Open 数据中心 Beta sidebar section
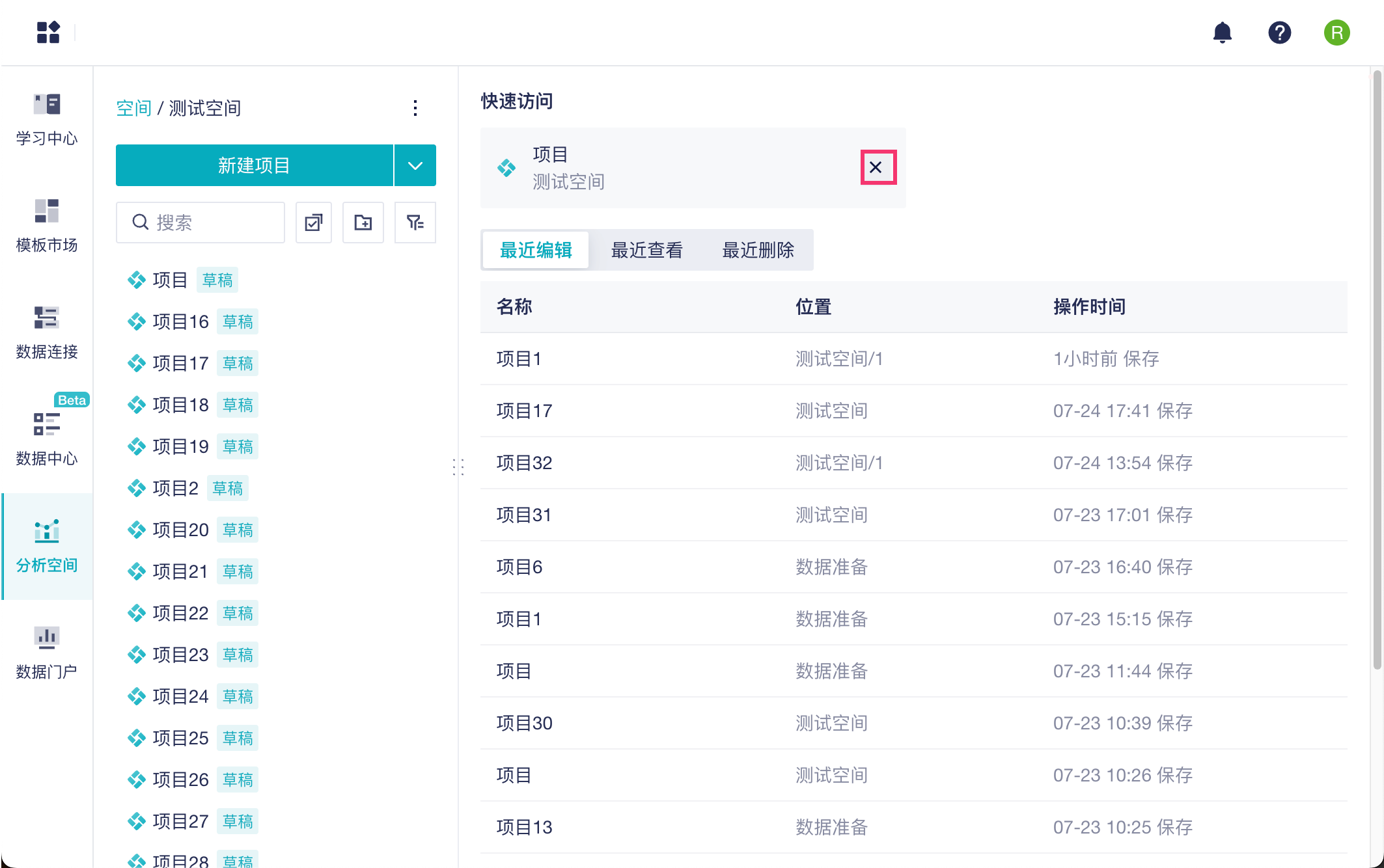 coord(47,439)
